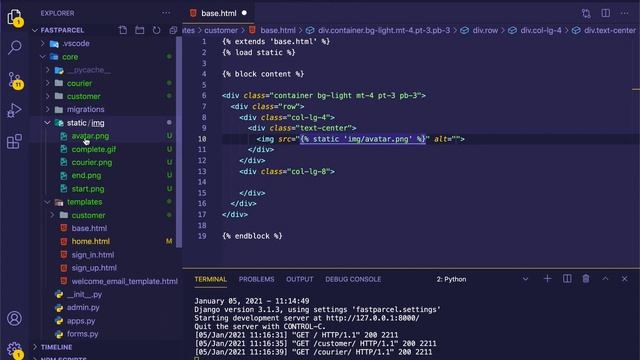Click breadcrumb div.row
The image size is (640, 360).
click(485, 30)
